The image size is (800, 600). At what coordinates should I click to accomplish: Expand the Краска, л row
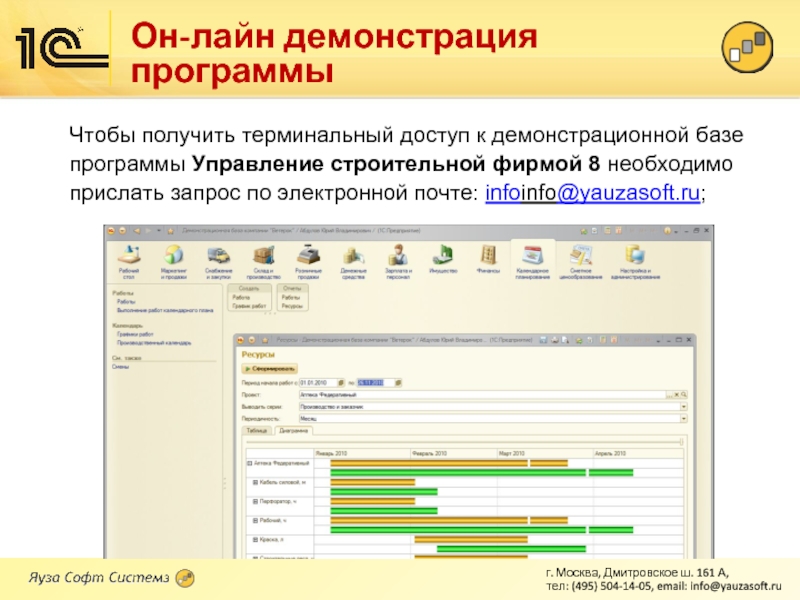click(x=255, y=539)
